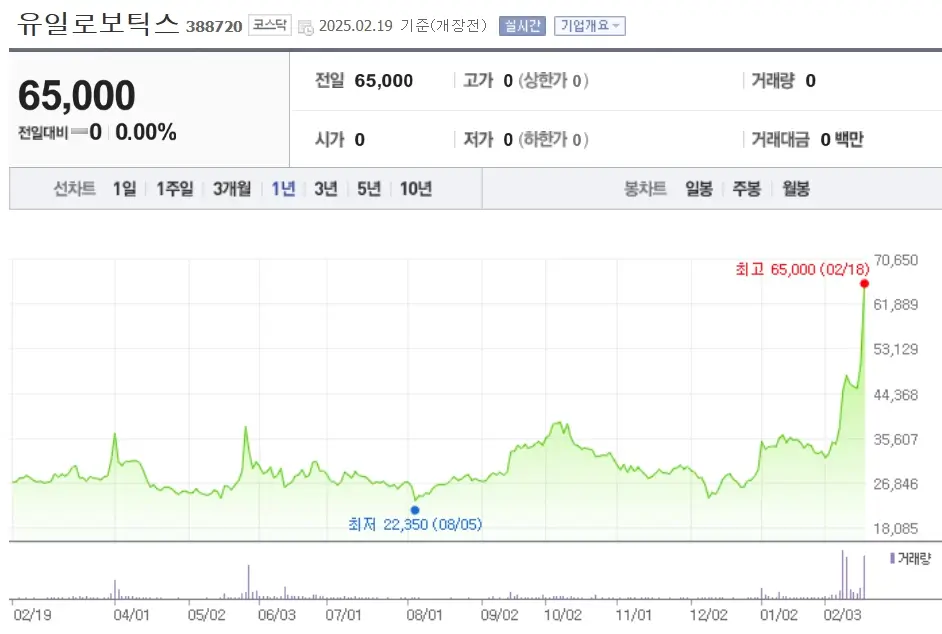Click the blue 최저 marker dot on the chart
This screenshot has width=942, height=634.
coord(414,509)
